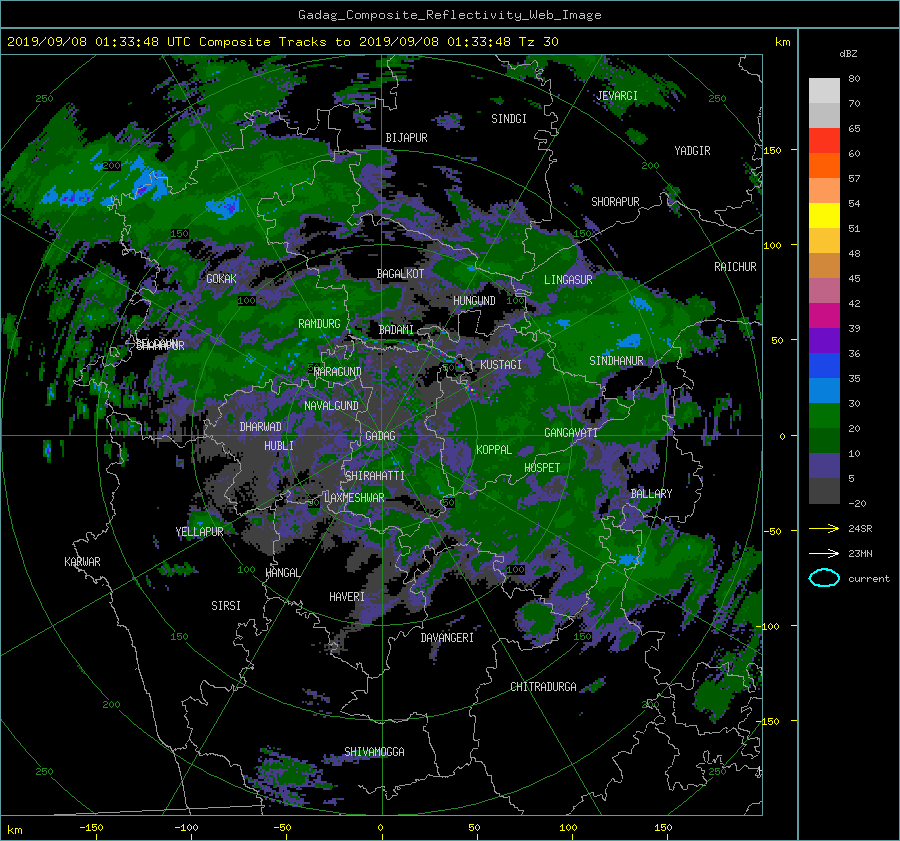Click the white 23MN arrow icon

[824, 553]
